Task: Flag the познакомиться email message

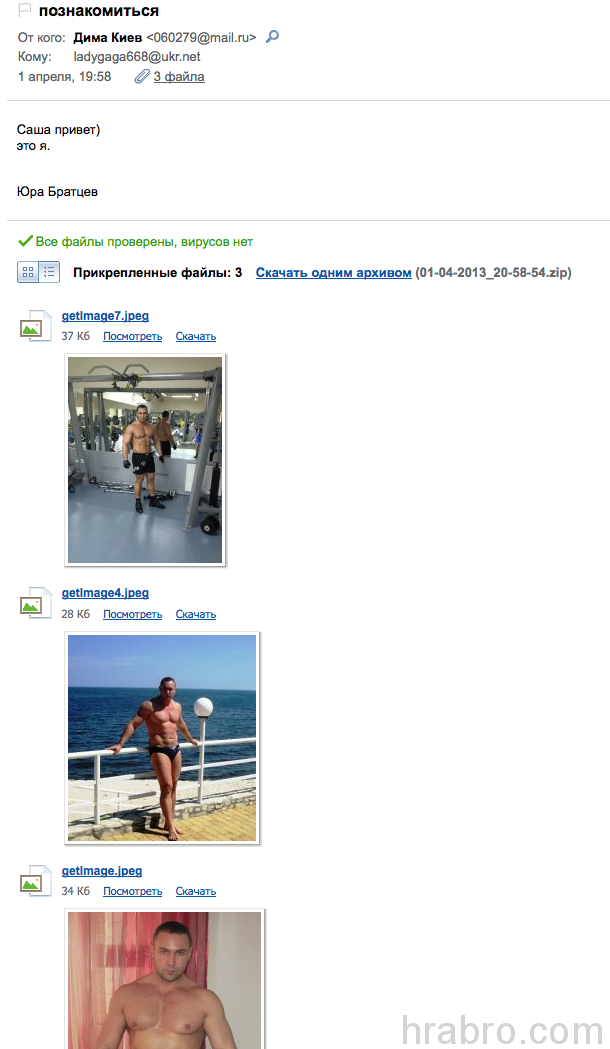Action: tap(24, 10)
